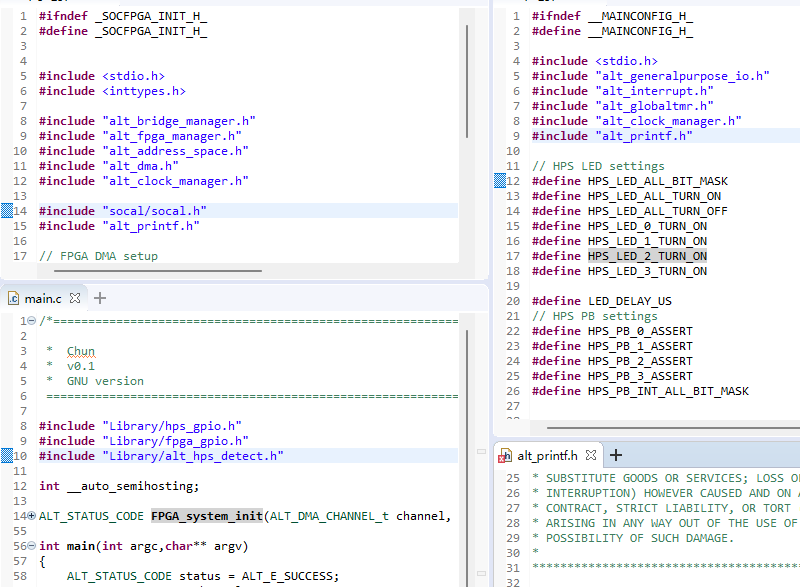This screenshot has height=587, width=800.
Task: Click the gutter marker beside HPS_LED_ALL_BIT_MASK line
Action: click(x=500, y=181)
